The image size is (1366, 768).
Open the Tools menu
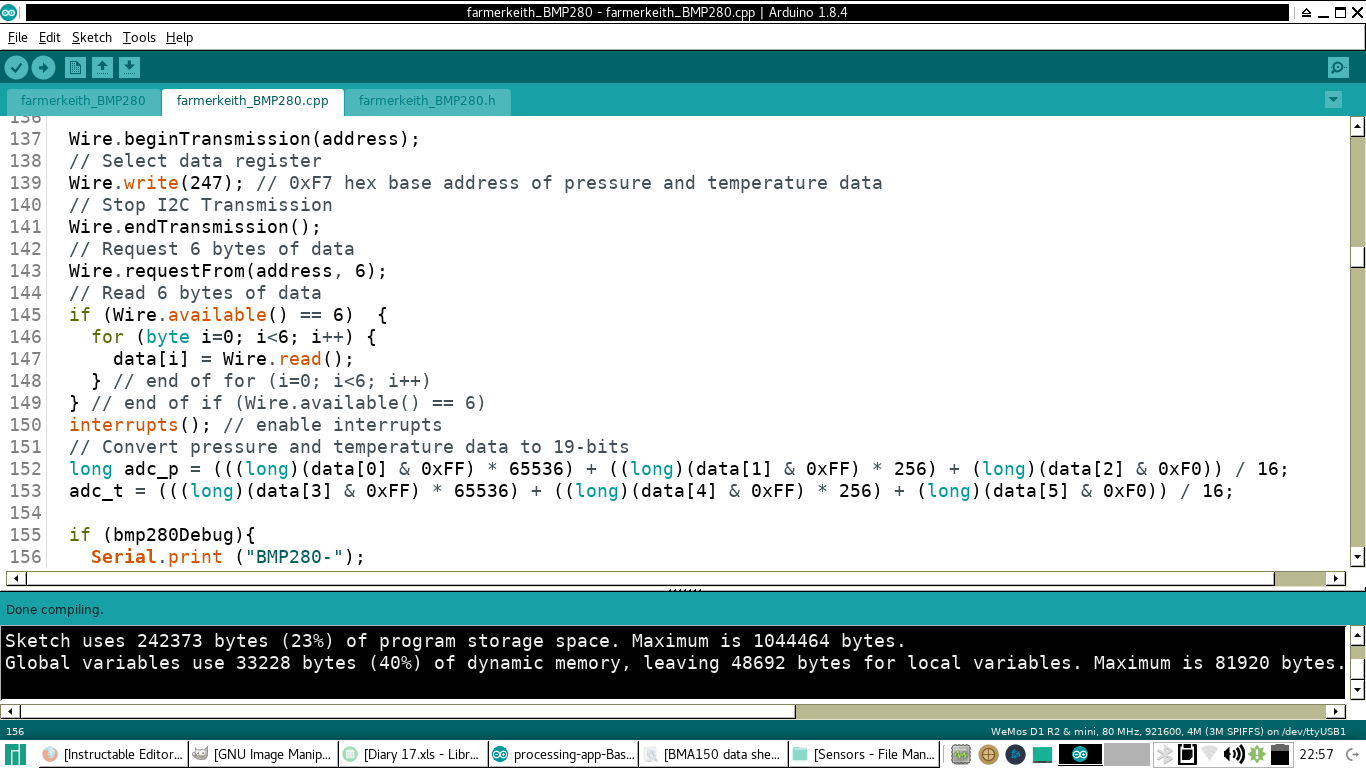tap(139, 37)
